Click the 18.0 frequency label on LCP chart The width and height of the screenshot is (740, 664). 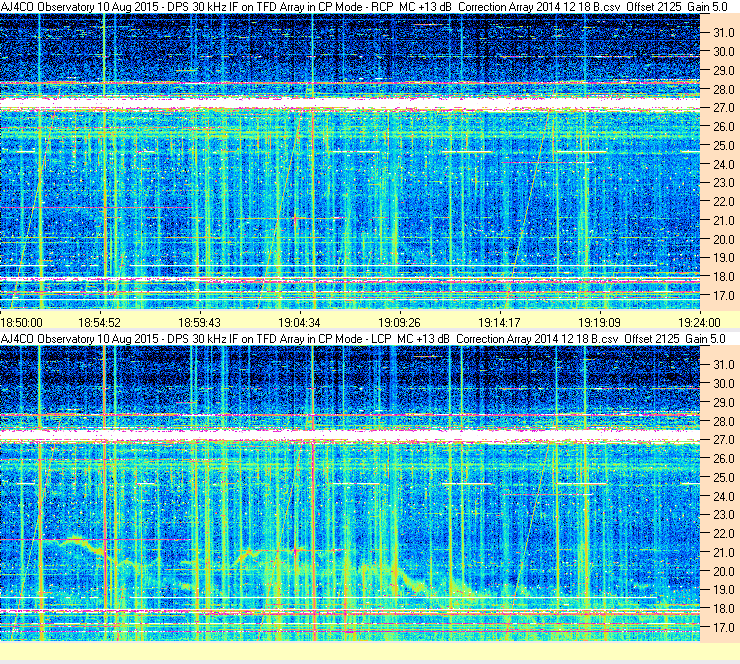coord(723,609)
